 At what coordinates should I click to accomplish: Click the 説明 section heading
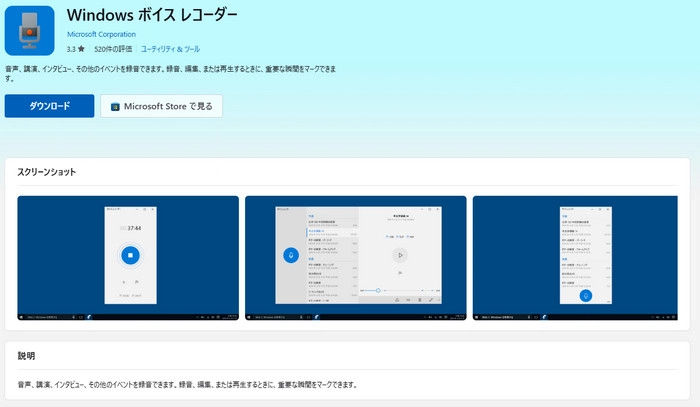pyautogui.click(x=26, y=356)
